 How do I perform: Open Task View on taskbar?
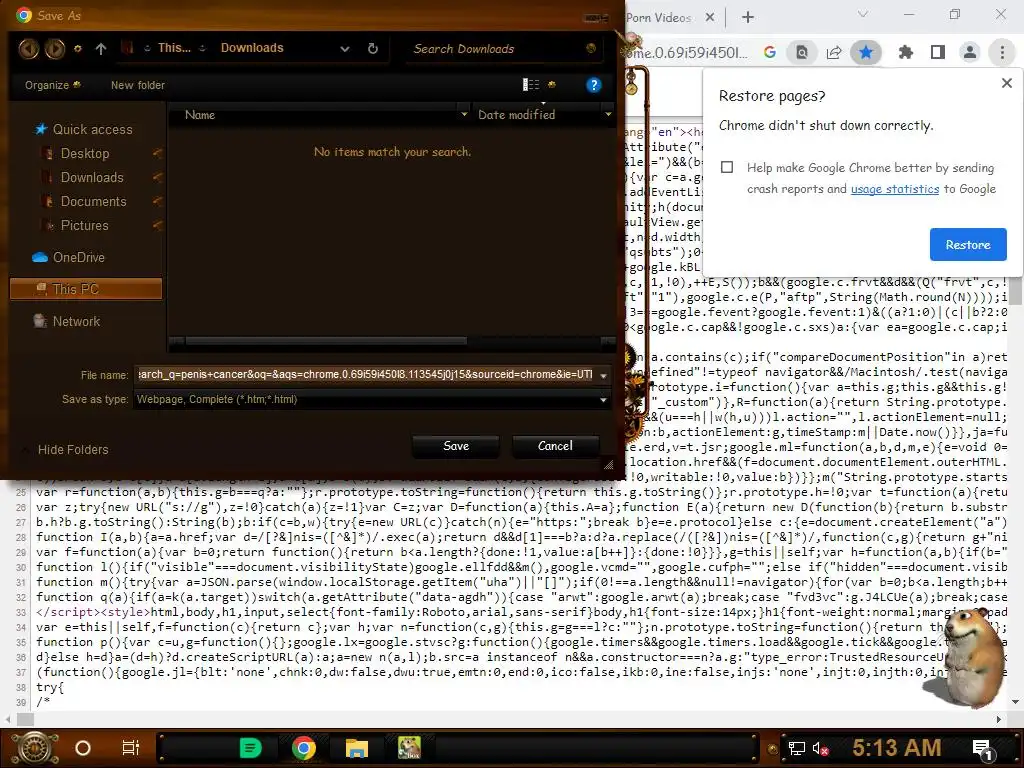[131, 748]
